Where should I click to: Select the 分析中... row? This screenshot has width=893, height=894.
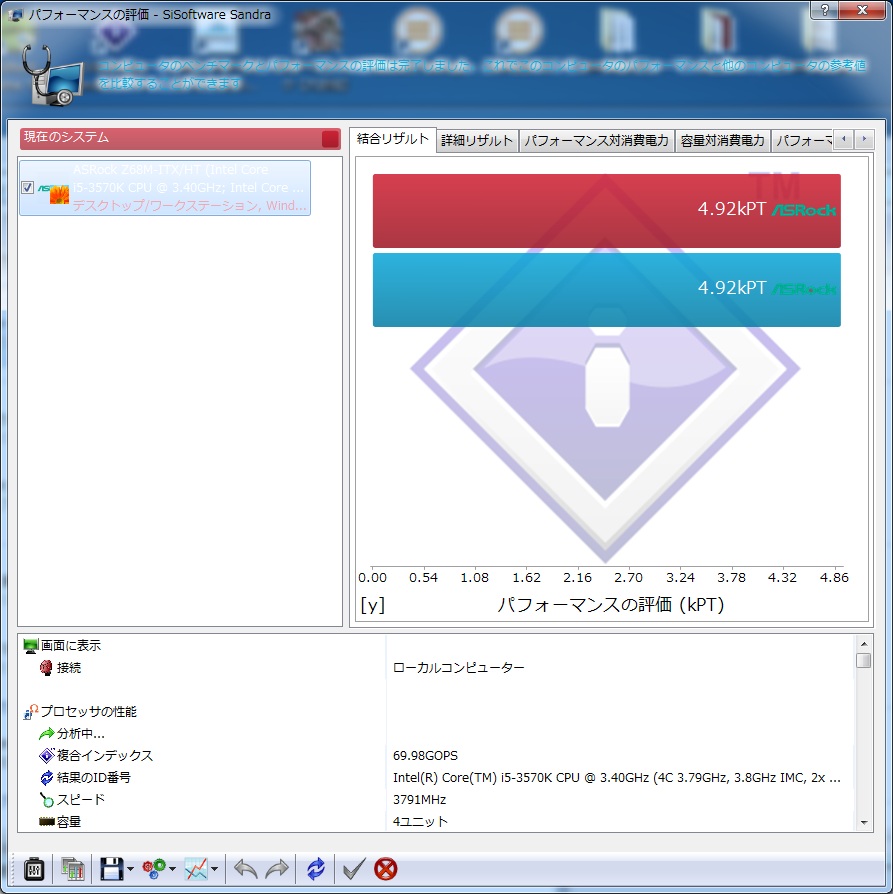81,734
